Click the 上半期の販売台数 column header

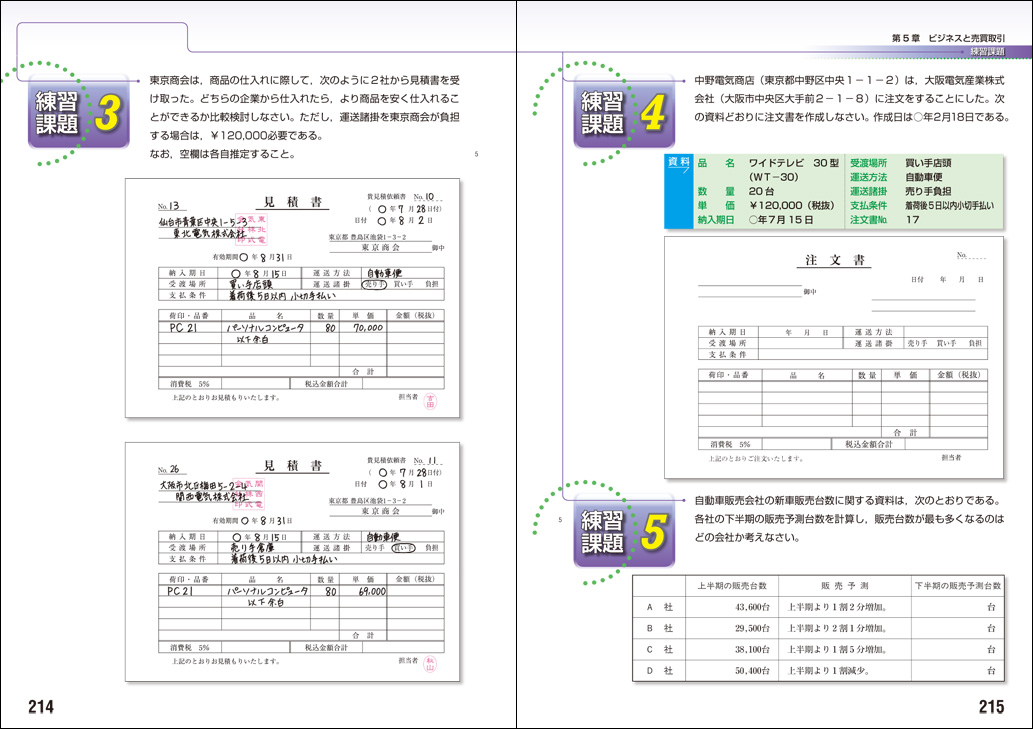(732, 585)
